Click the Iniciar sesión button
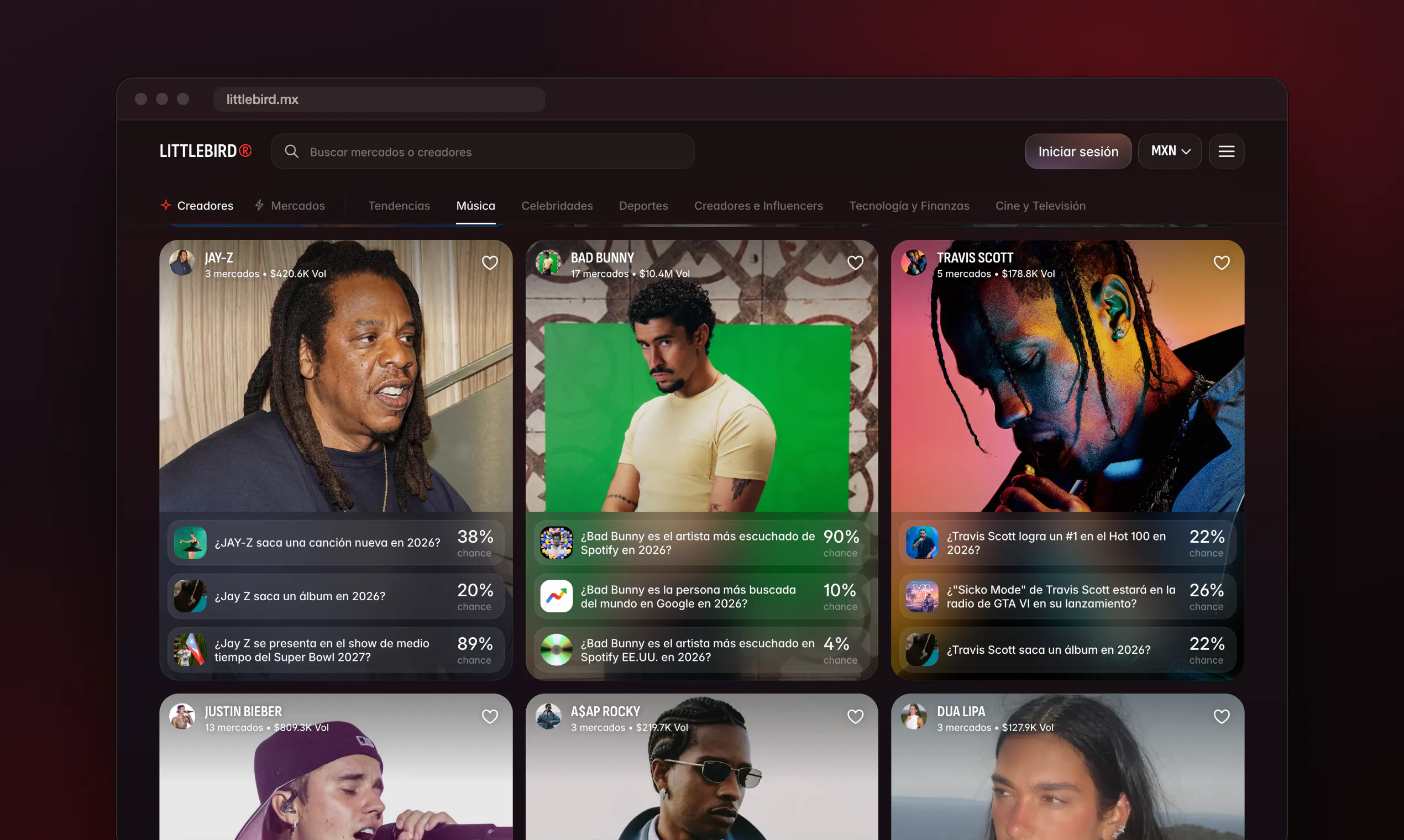 coord(1078,152)
